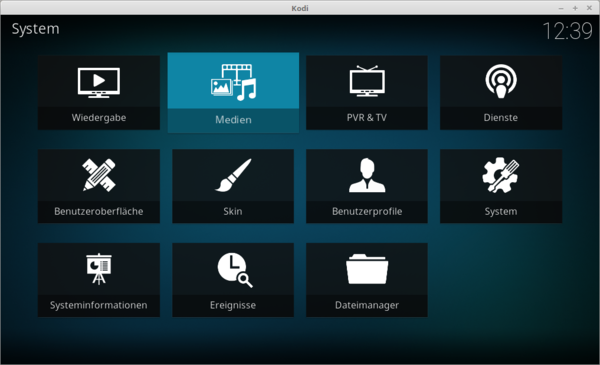This screenshot has height=365, width=600.
Task: Open the PVR & TV settings tile
Action: (x=367, y=93)
